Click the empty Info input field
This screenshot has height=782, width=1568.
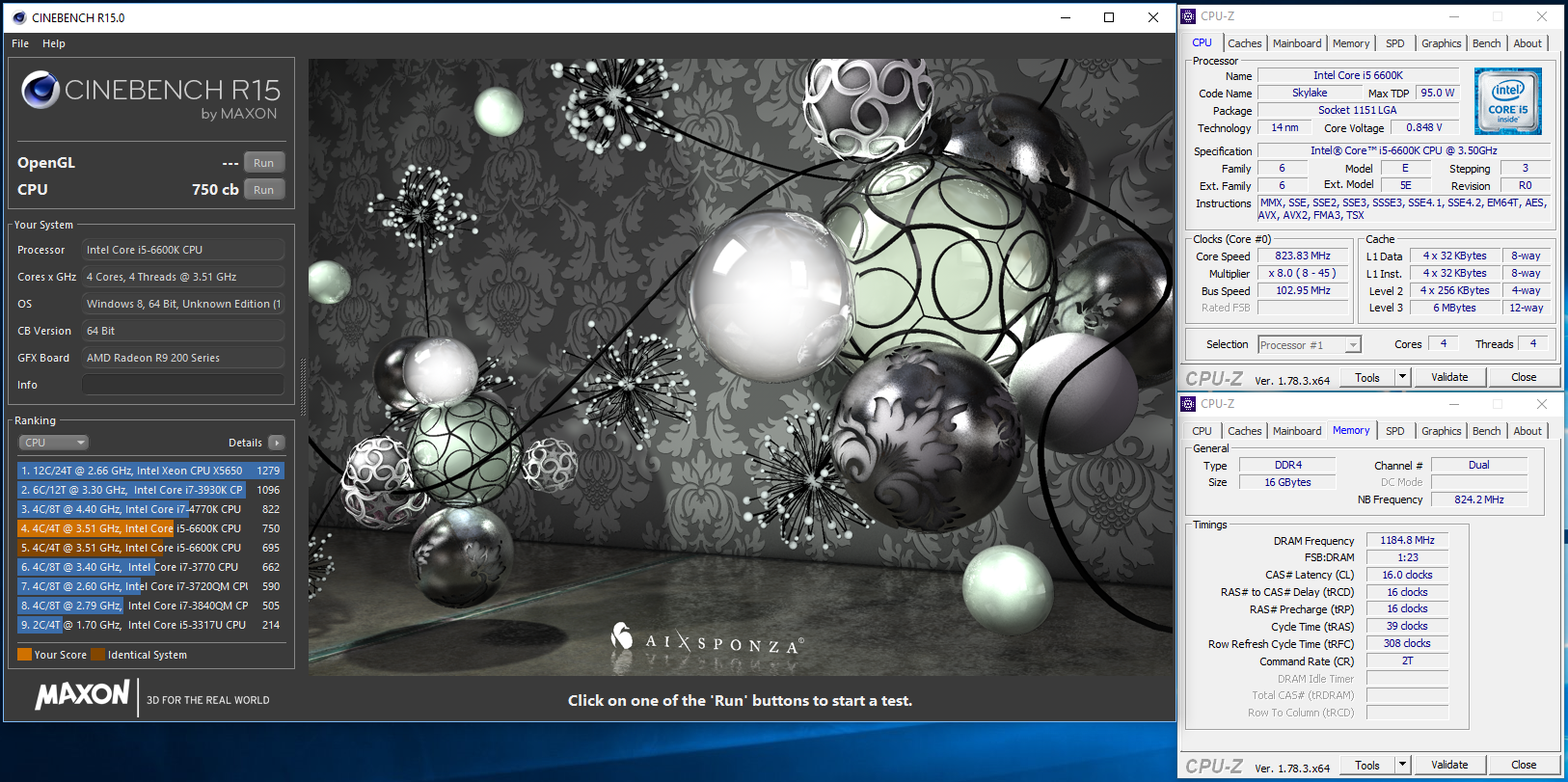[183, 385]
